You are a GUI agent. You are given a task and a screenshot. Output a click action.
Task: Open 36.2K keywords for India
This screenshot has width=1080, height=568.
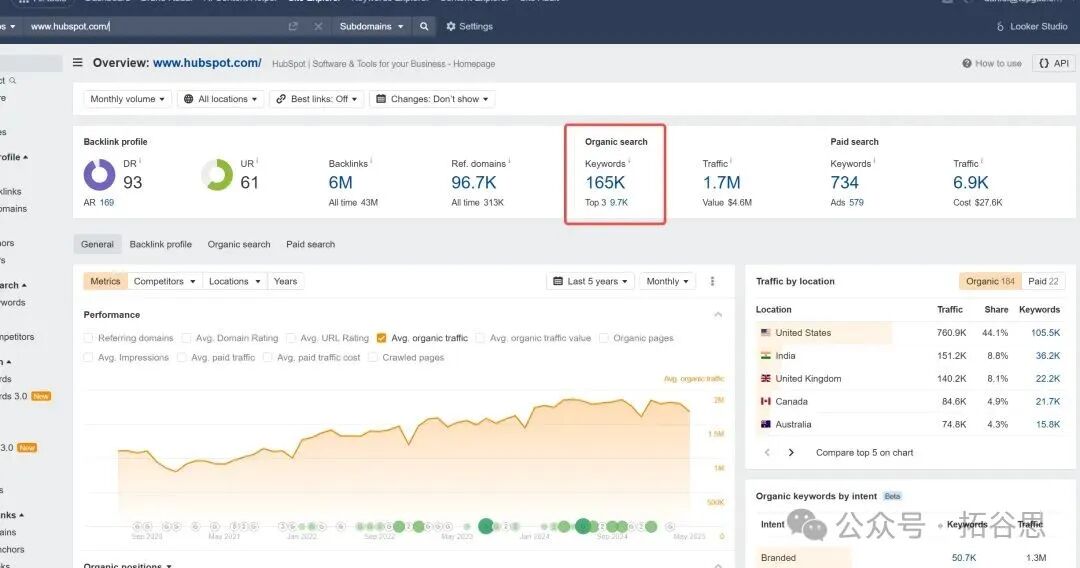pos(1048,356)
